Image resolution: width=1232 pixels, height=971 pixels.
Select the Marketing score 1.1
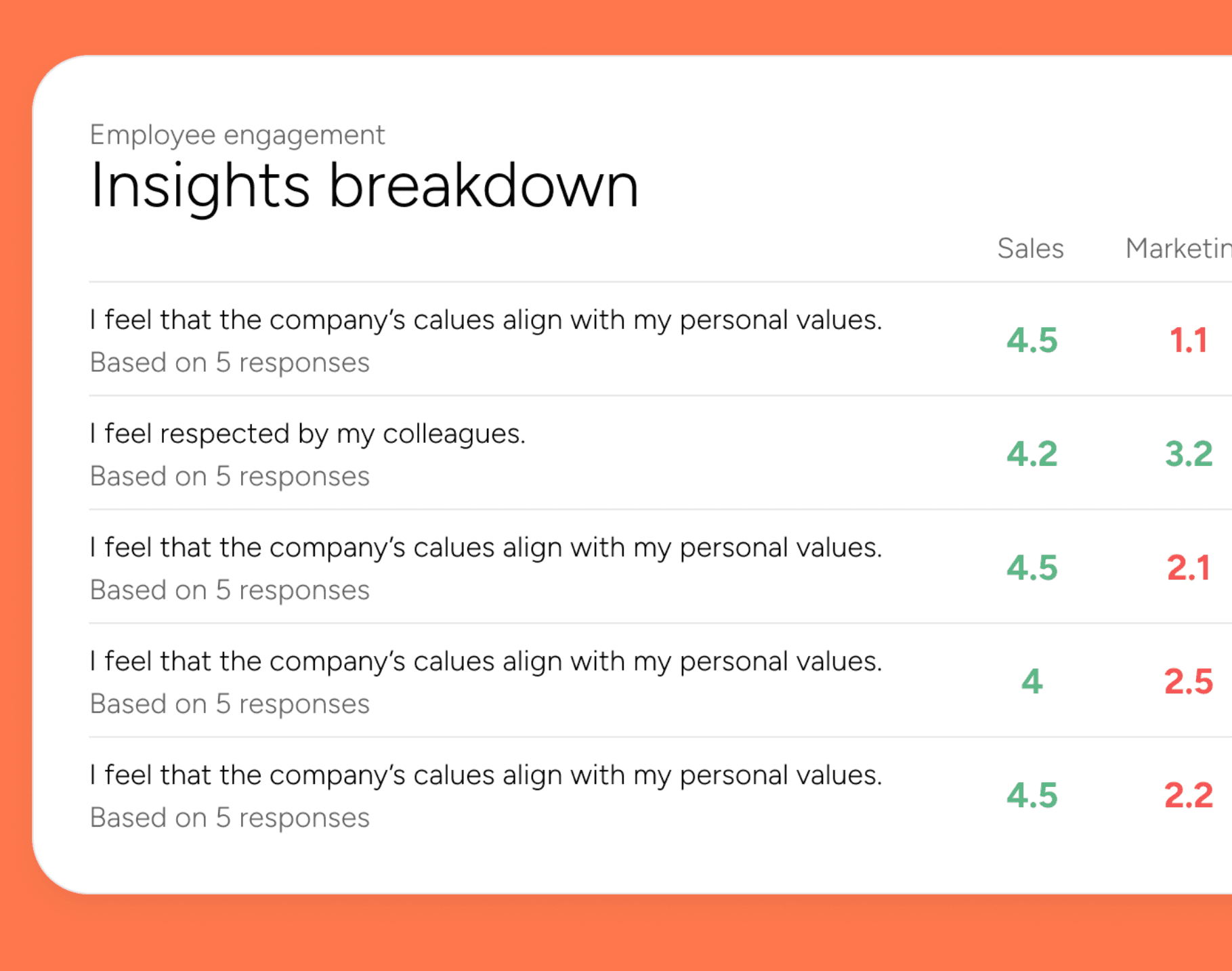click(x=1189, y=340)
